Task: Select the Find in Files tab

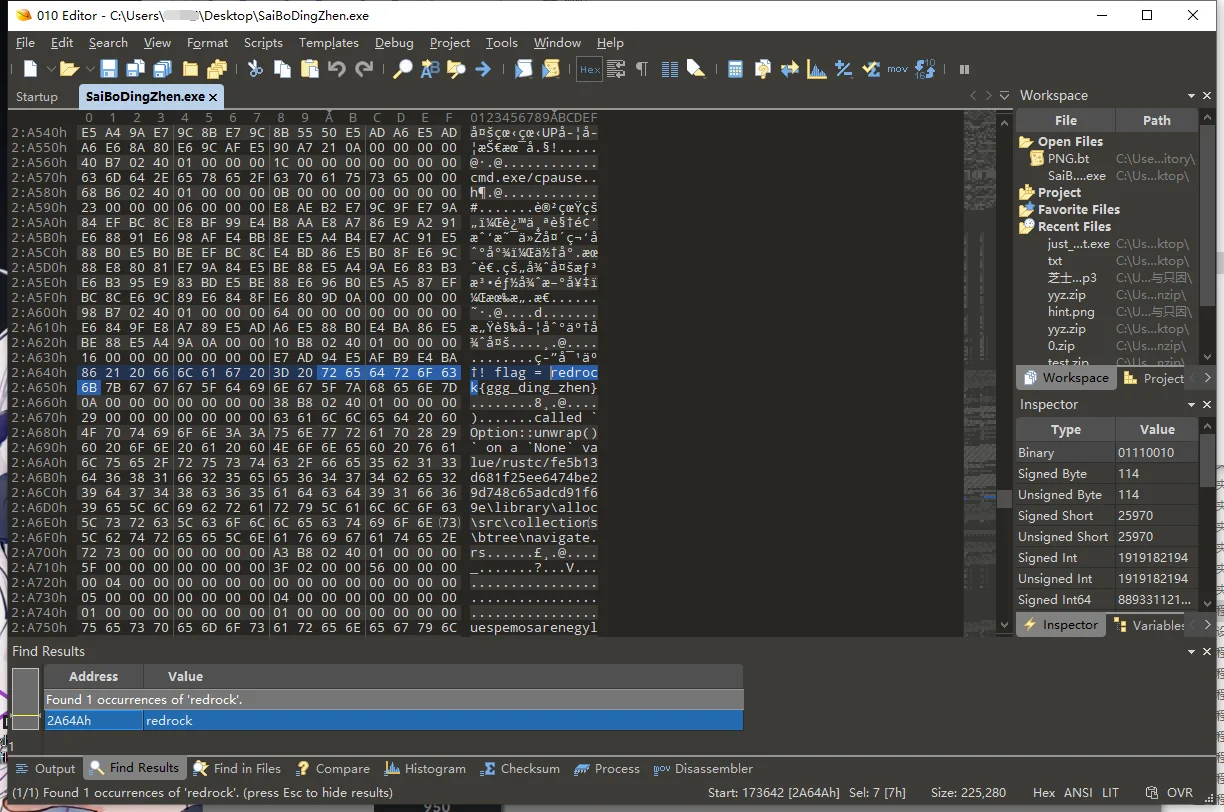Action: click(x=237, y=768)
